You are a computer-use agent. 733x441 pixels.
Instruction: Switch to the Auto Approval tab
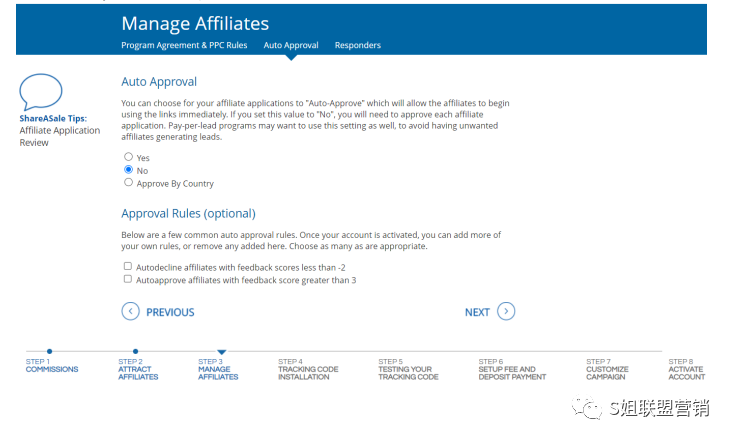(x=291, y=45)
